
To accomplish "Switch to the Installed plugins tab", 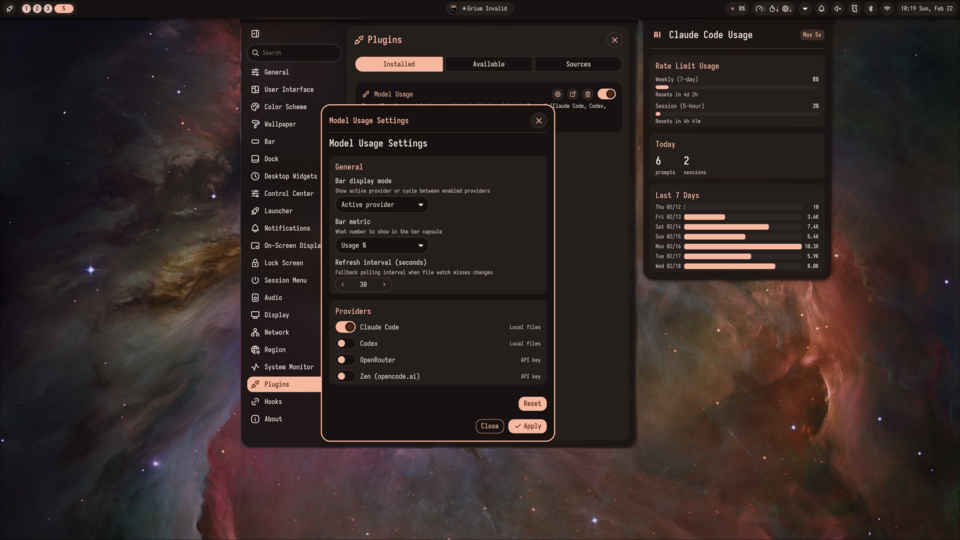I will 399,64.
